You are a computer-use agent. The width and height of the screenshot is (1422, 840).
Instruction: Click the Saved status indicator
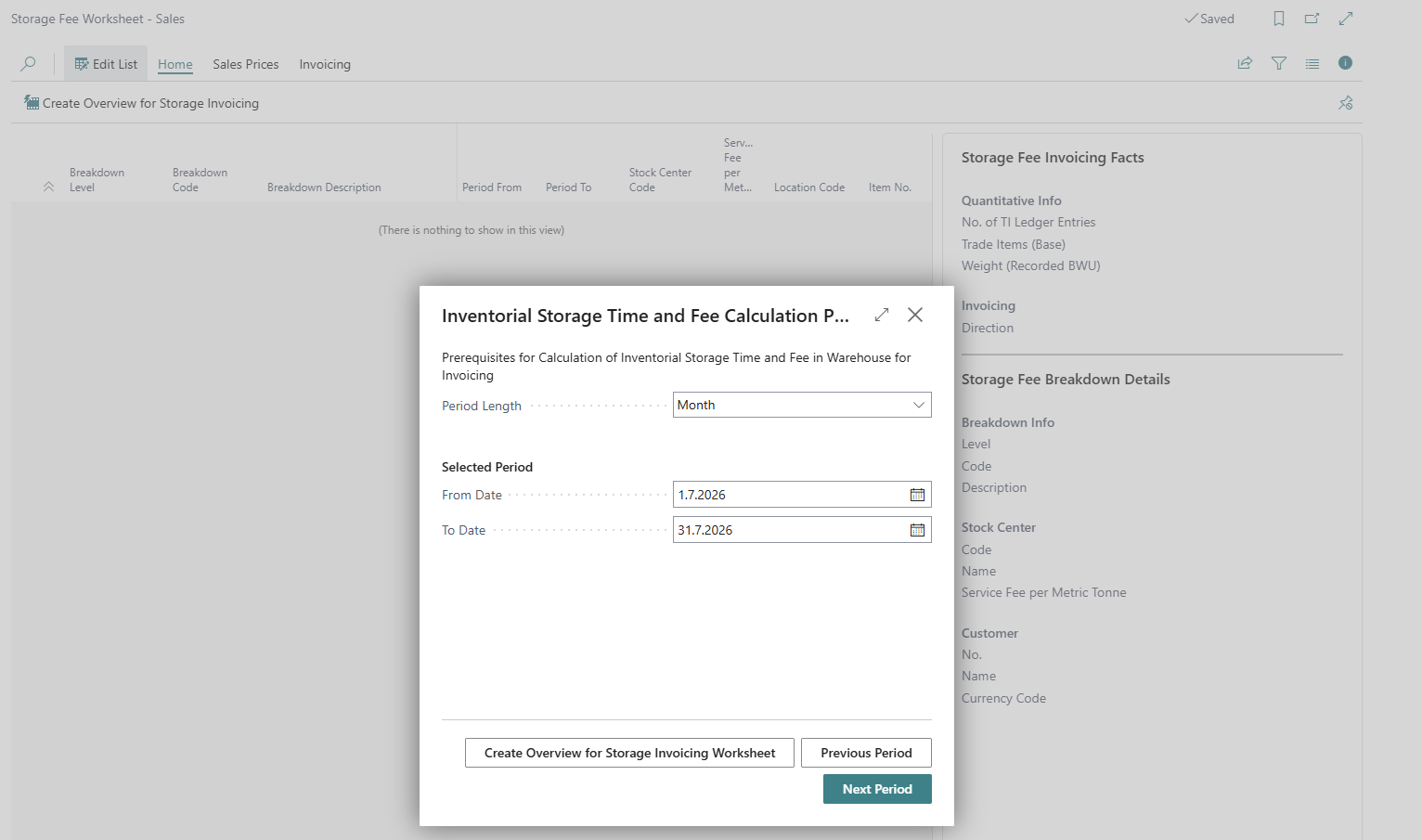1209,19
